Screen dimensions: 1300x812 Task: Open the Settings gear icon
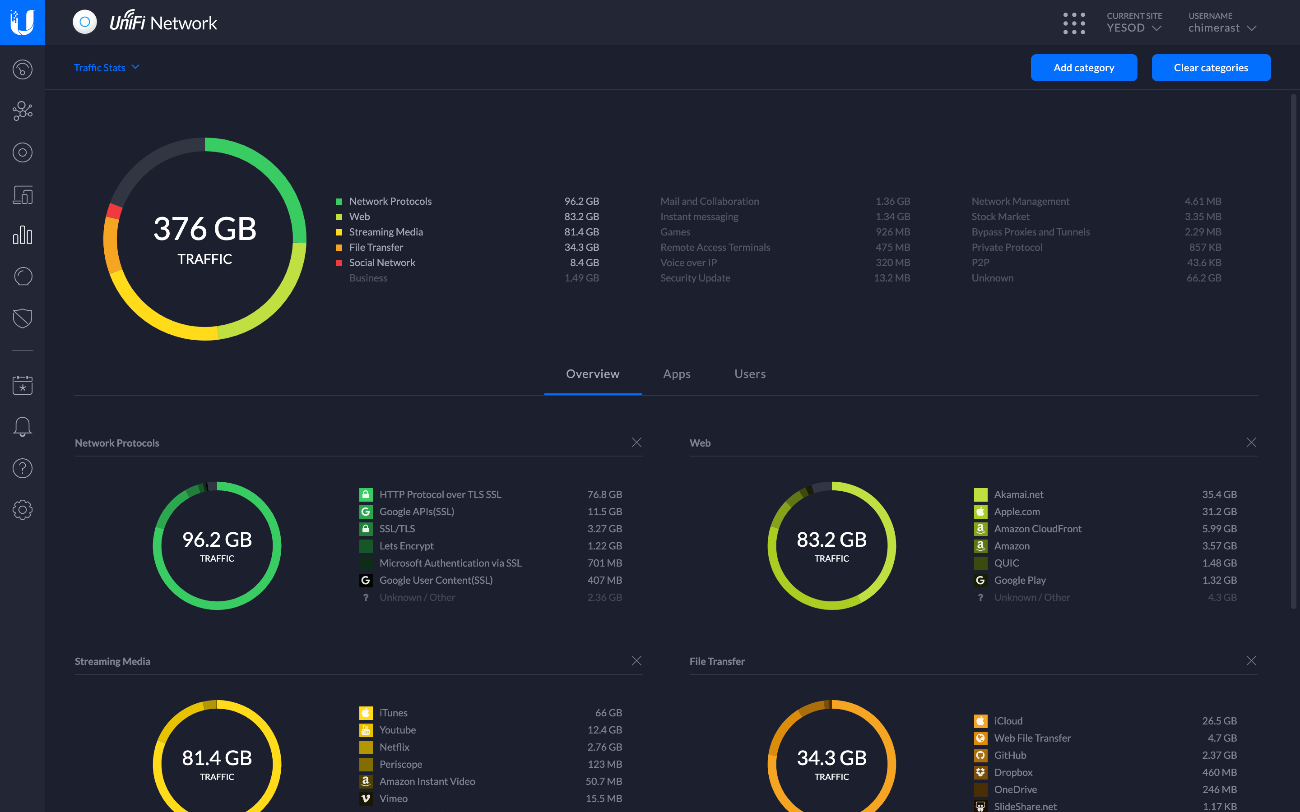pyautogui.click(x=22, y=510)
